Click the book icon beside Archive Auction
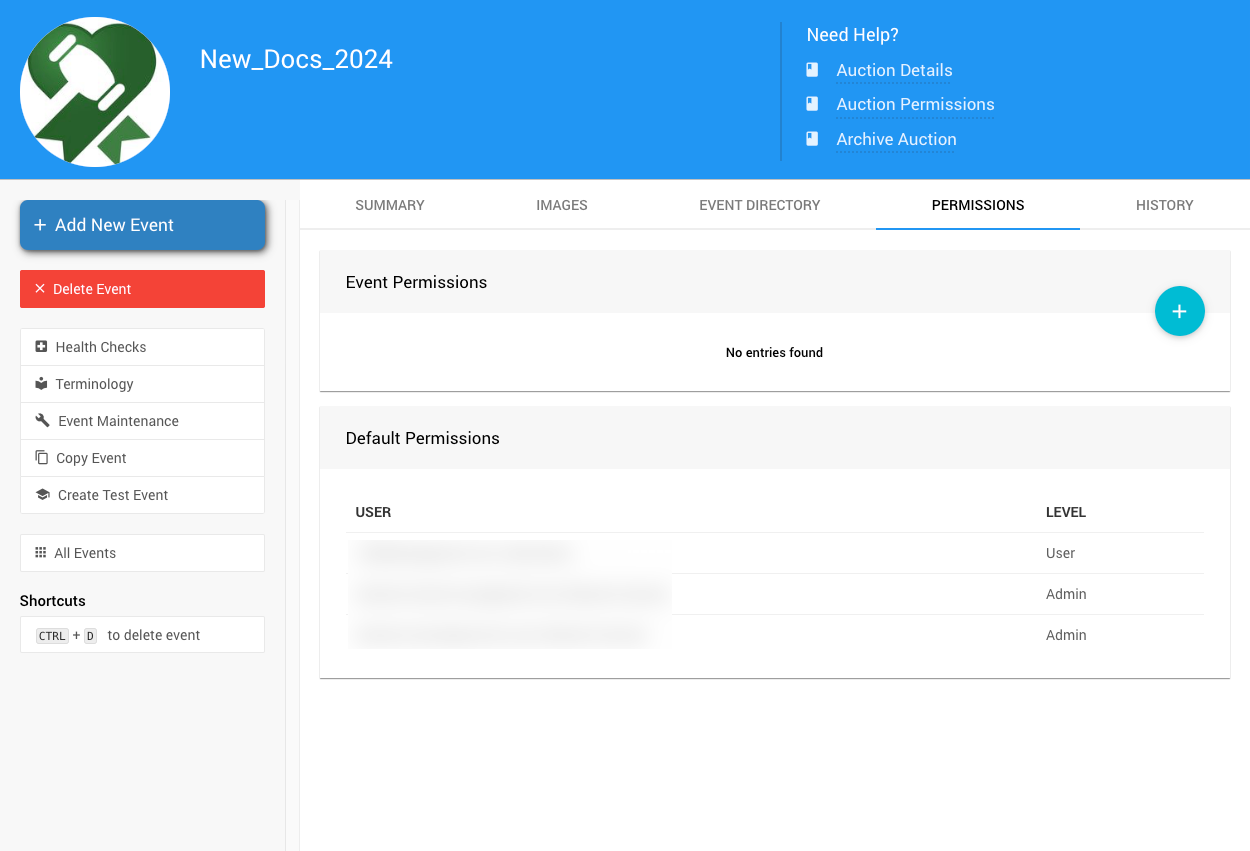Screen dimensions: 1250x851 point(813,139)
